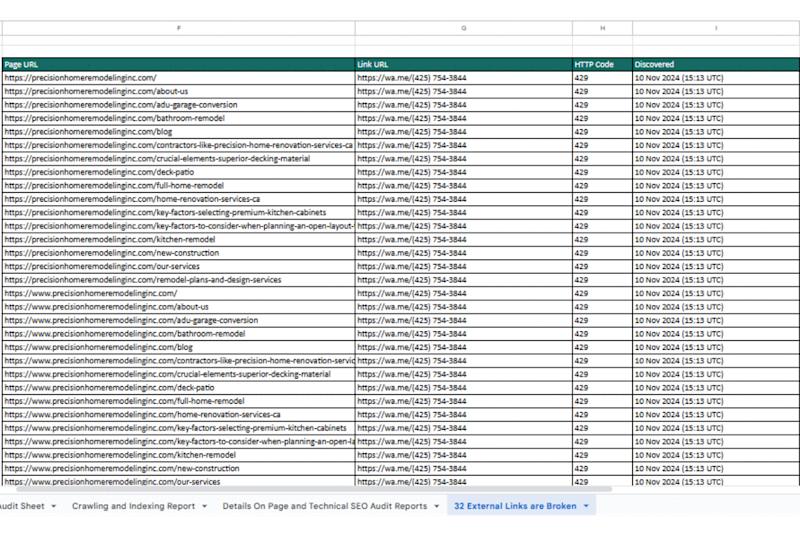Switch to Details On Page and Technical SEO Audit Reports tab

324,506
